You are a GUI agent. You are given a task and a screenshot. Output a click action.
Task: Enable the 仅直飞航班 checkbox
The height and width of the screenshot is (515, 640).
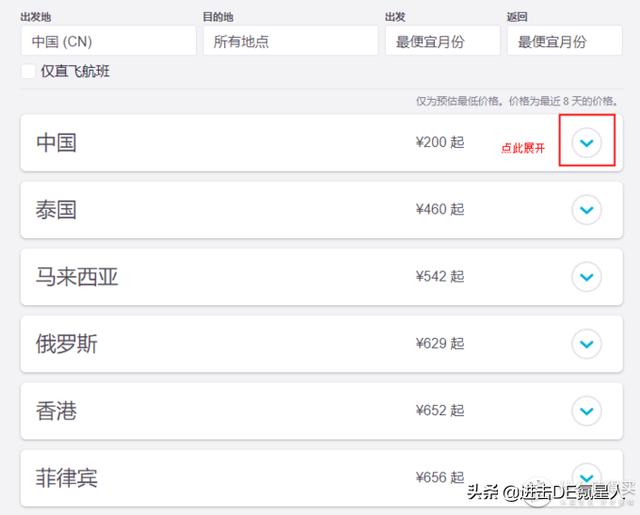pos(28,71)
